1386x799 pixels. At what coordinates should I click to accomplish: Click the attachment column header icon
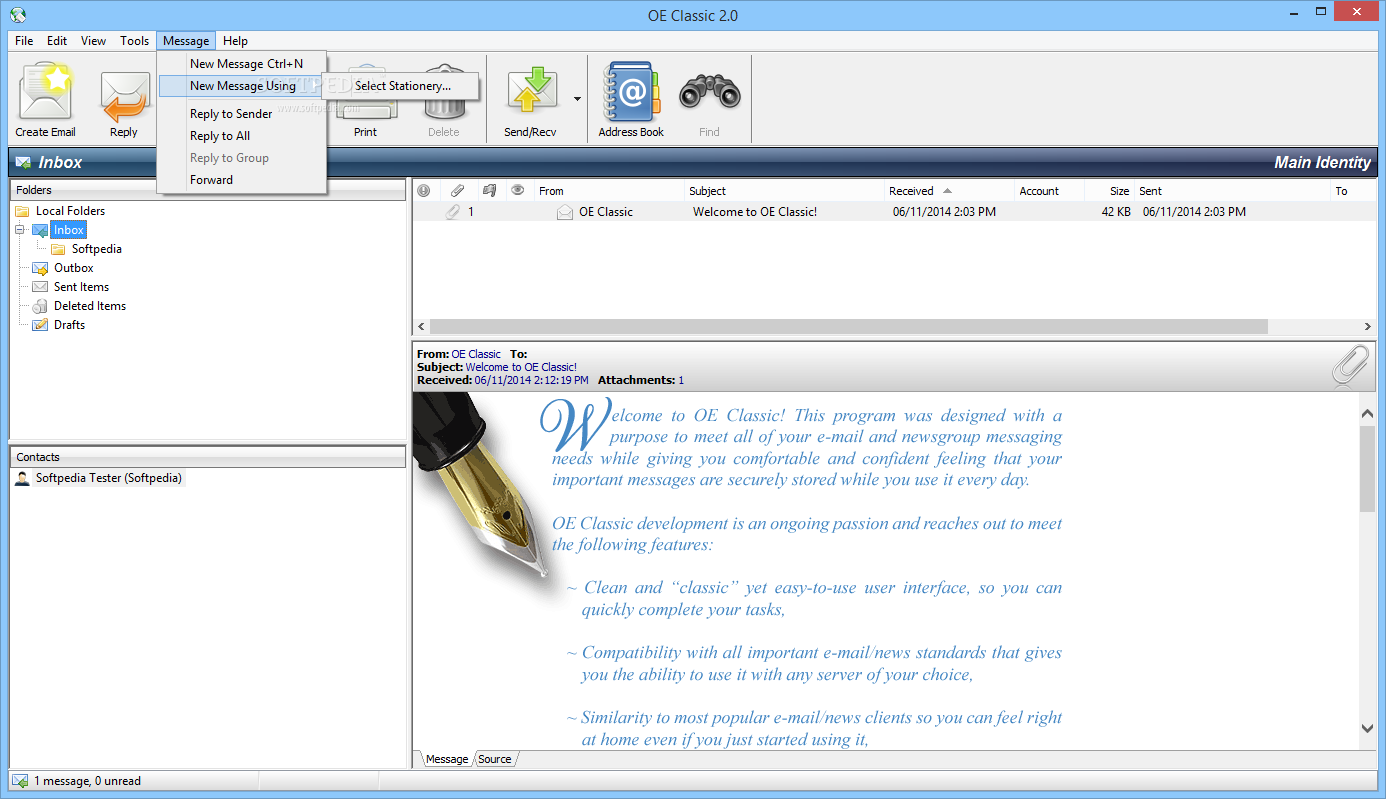click(457, 191)
